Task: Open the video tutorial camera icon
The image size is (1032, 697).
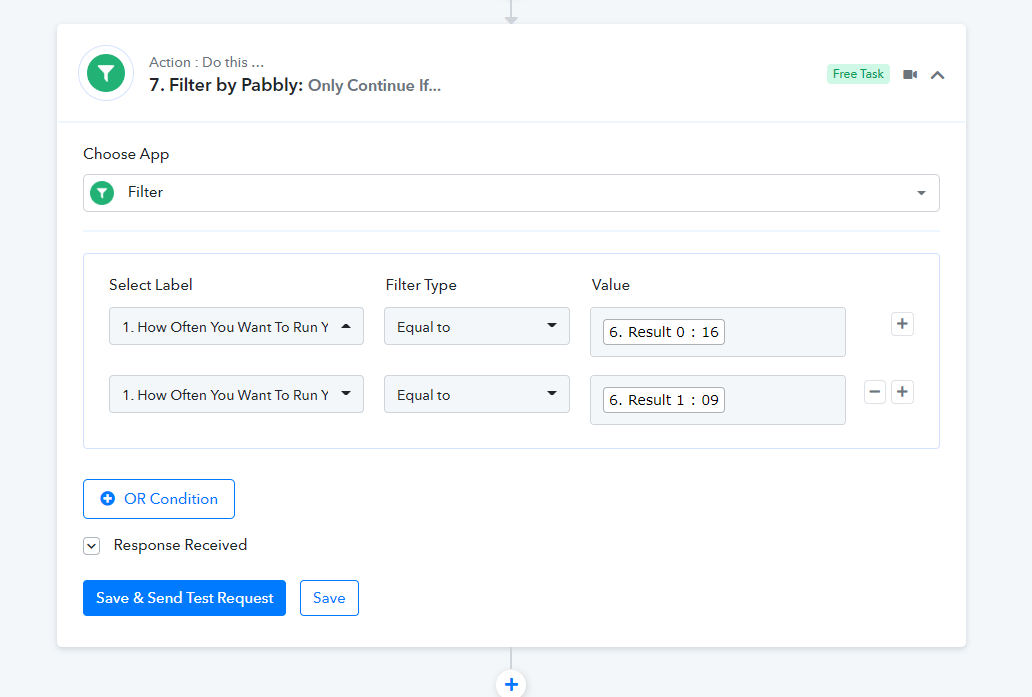Action: [910, 74]
